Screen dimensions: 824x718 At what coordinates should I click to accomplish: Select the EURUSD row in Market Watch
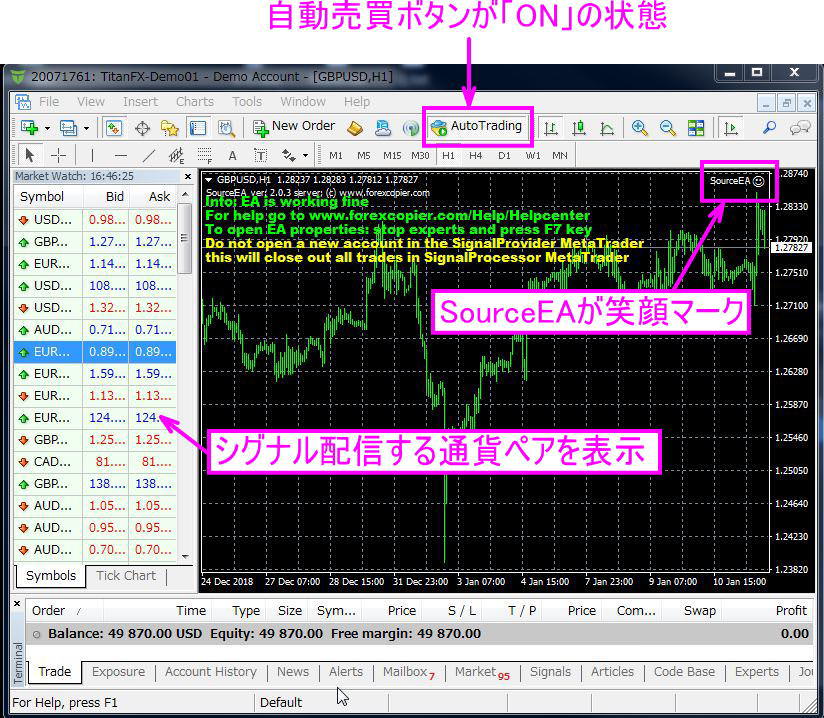(x=60, y=263)
